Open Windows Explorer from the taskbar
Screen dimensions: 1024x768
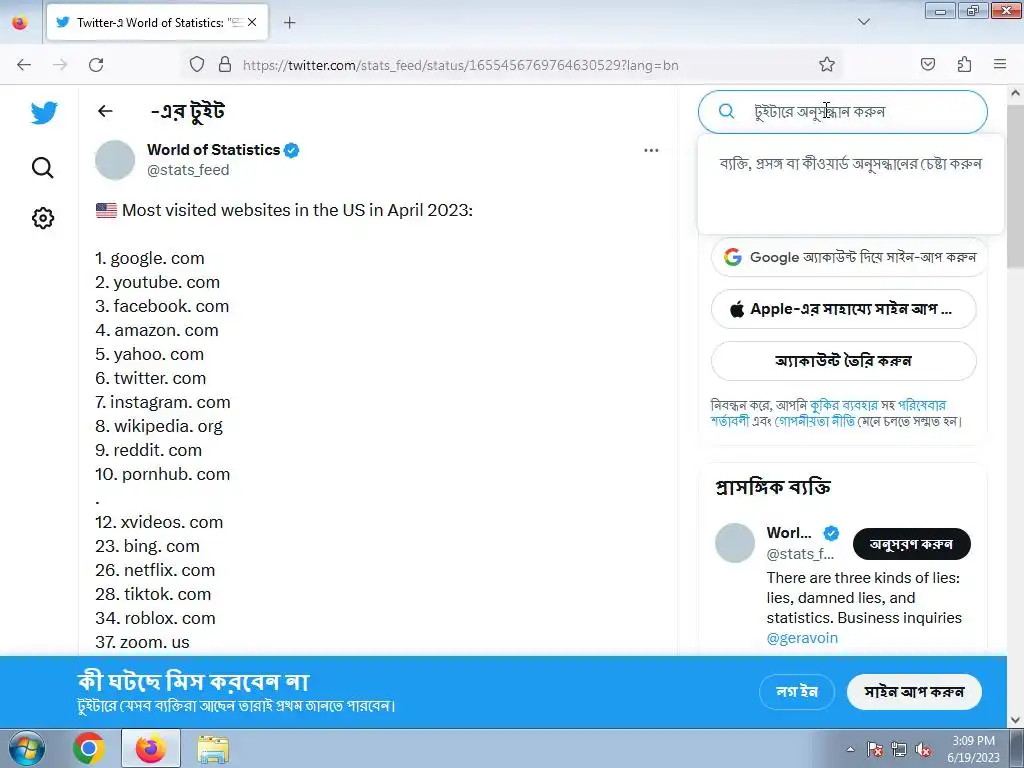(213, 748)
